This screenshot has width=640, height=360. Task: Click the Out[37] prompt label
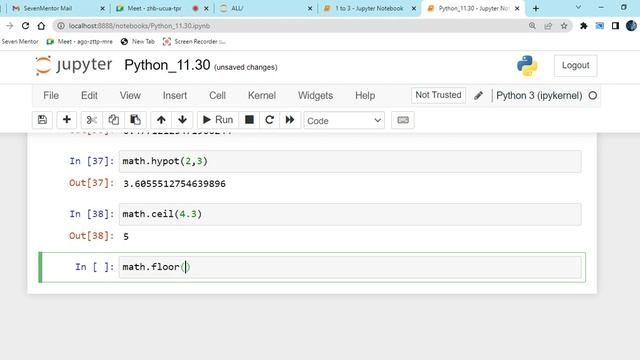click(91, 183)
